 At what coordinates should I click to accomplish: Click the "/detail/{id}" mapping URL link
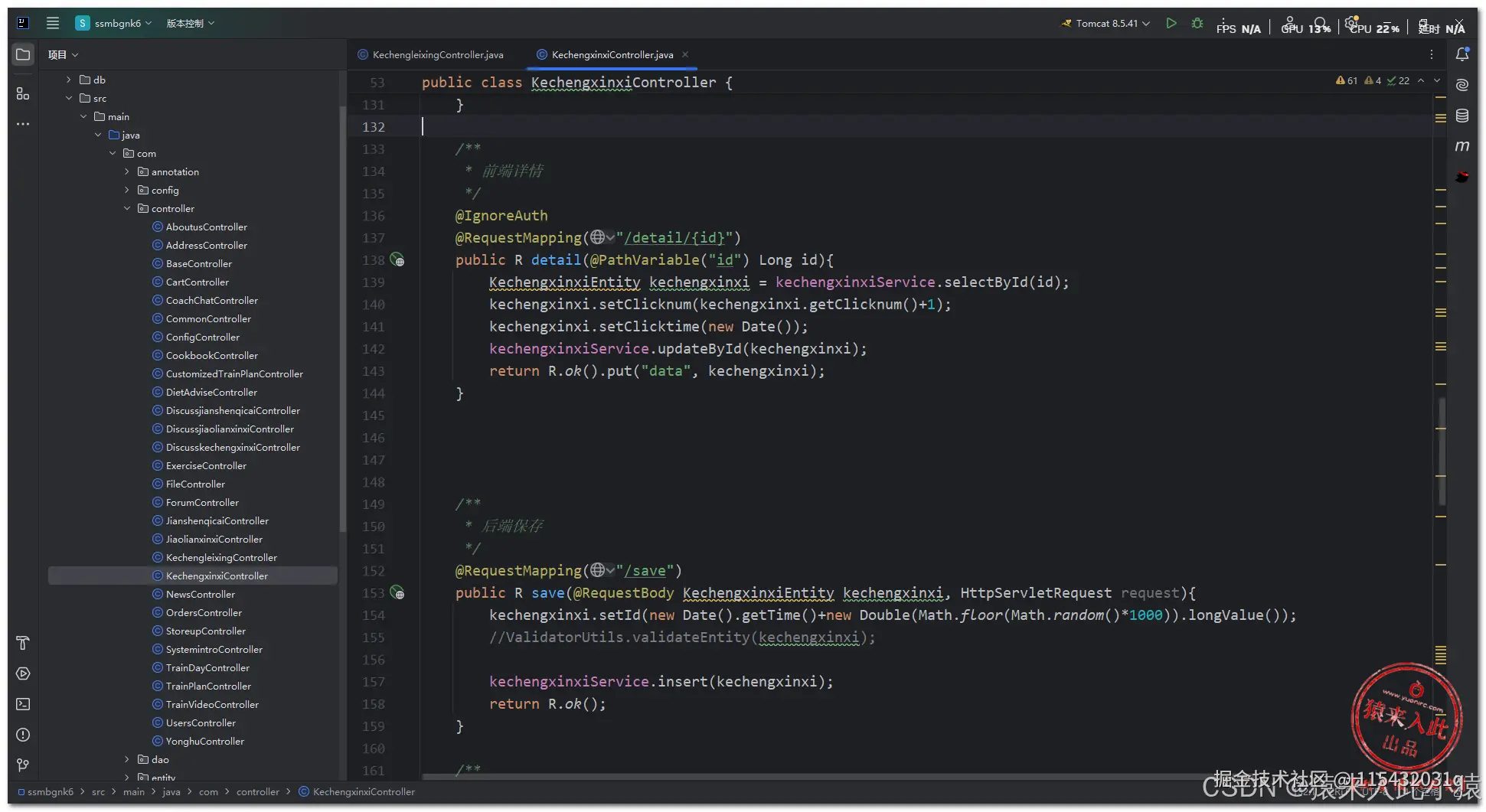[x=674, y=237]
